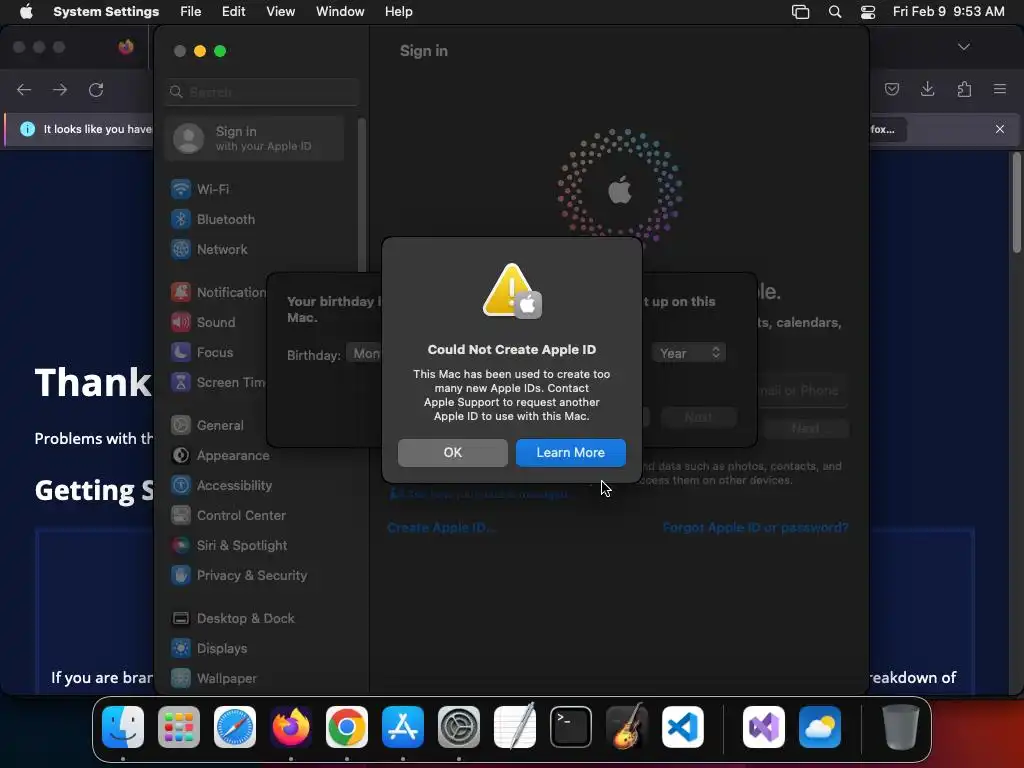This screenshot has height=768, width=1024.
Task: Open System Settings from the Dock
Action: (459, 727)
